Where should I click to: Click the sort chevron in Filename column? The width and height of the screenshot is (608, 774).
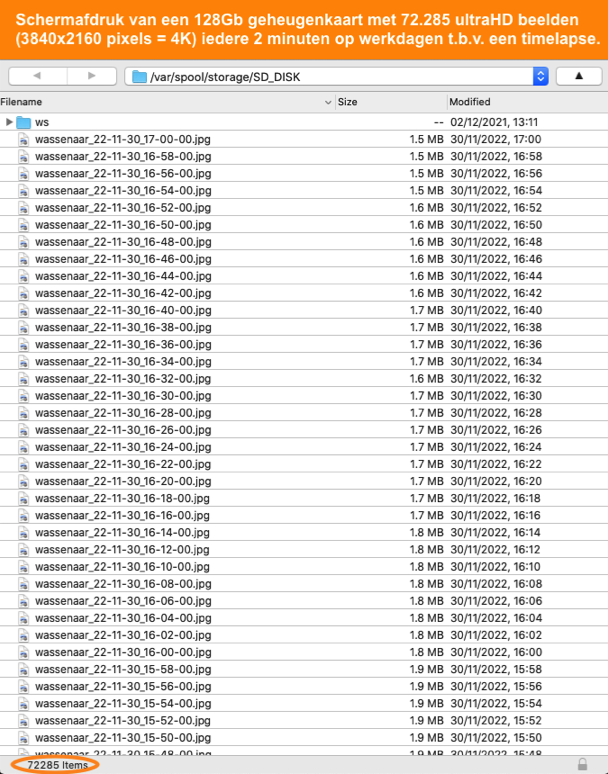click(x=328, y=102)
